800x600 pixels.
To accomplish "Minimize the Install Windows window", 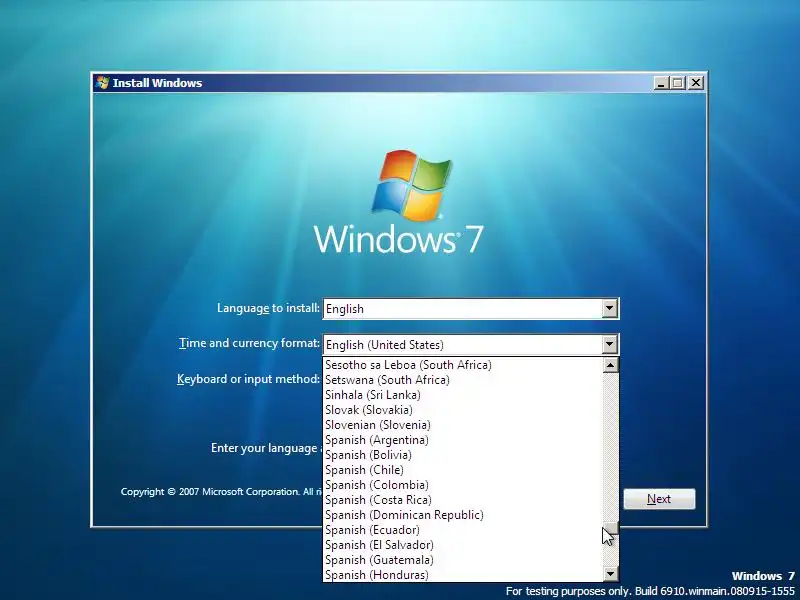I will [661, 83].
